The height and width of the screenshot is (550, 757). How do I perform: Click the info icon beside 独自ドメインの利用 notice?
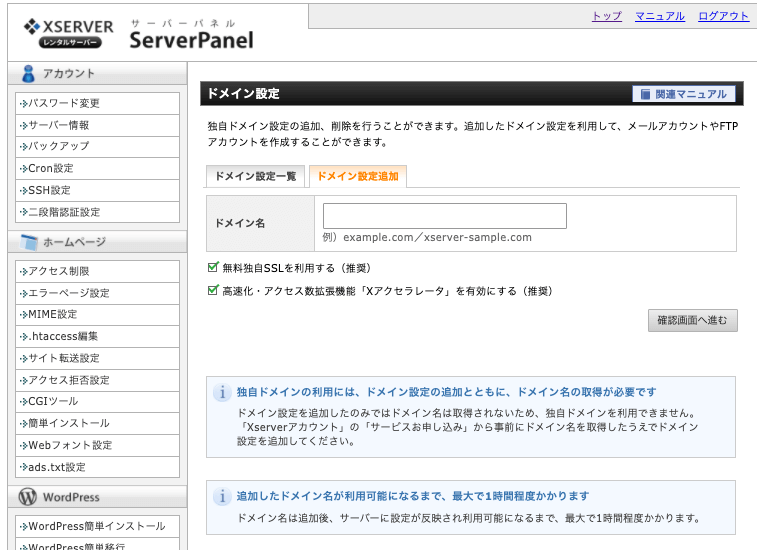tap(222, 393)
